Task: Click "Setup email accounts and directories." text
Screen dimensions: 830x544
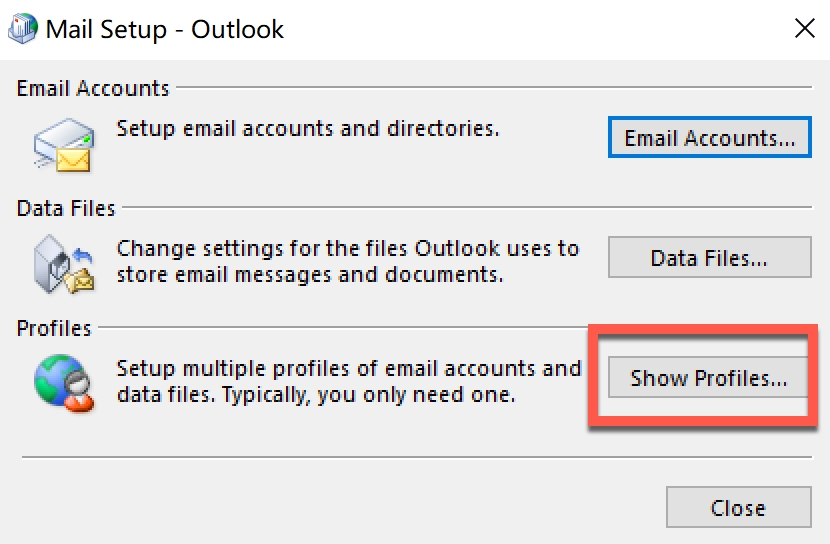Action: pyautogui.click(x=308, y=129)
